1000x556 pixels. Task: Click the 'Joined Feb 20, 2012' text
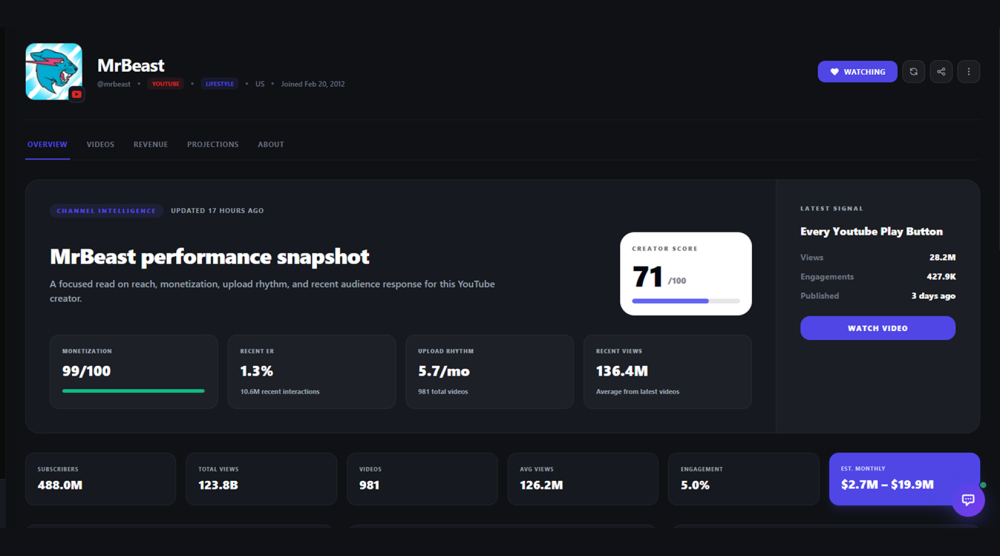pos(312,84)
